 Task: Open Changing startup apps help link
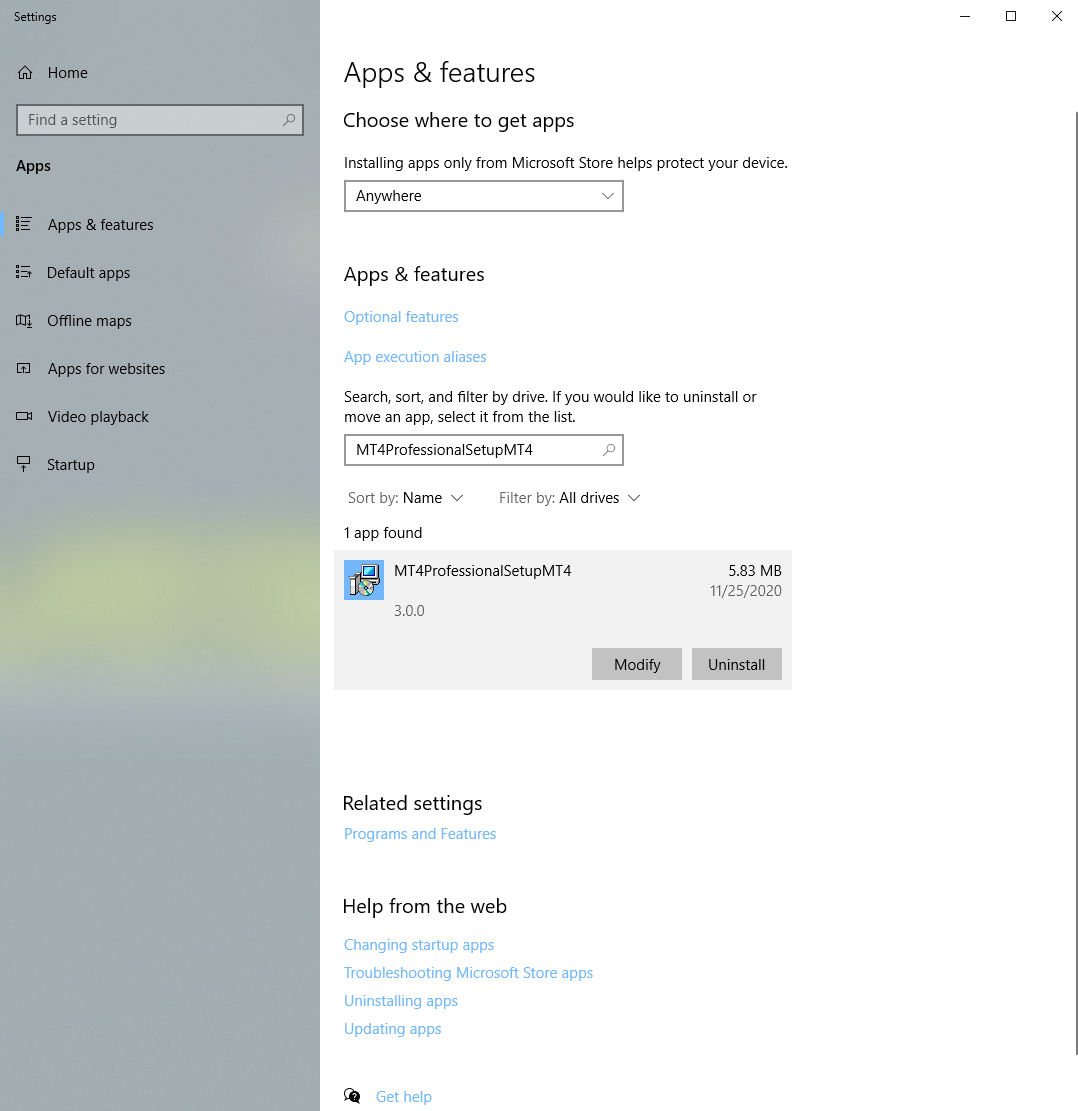click(x=419, y=944)
